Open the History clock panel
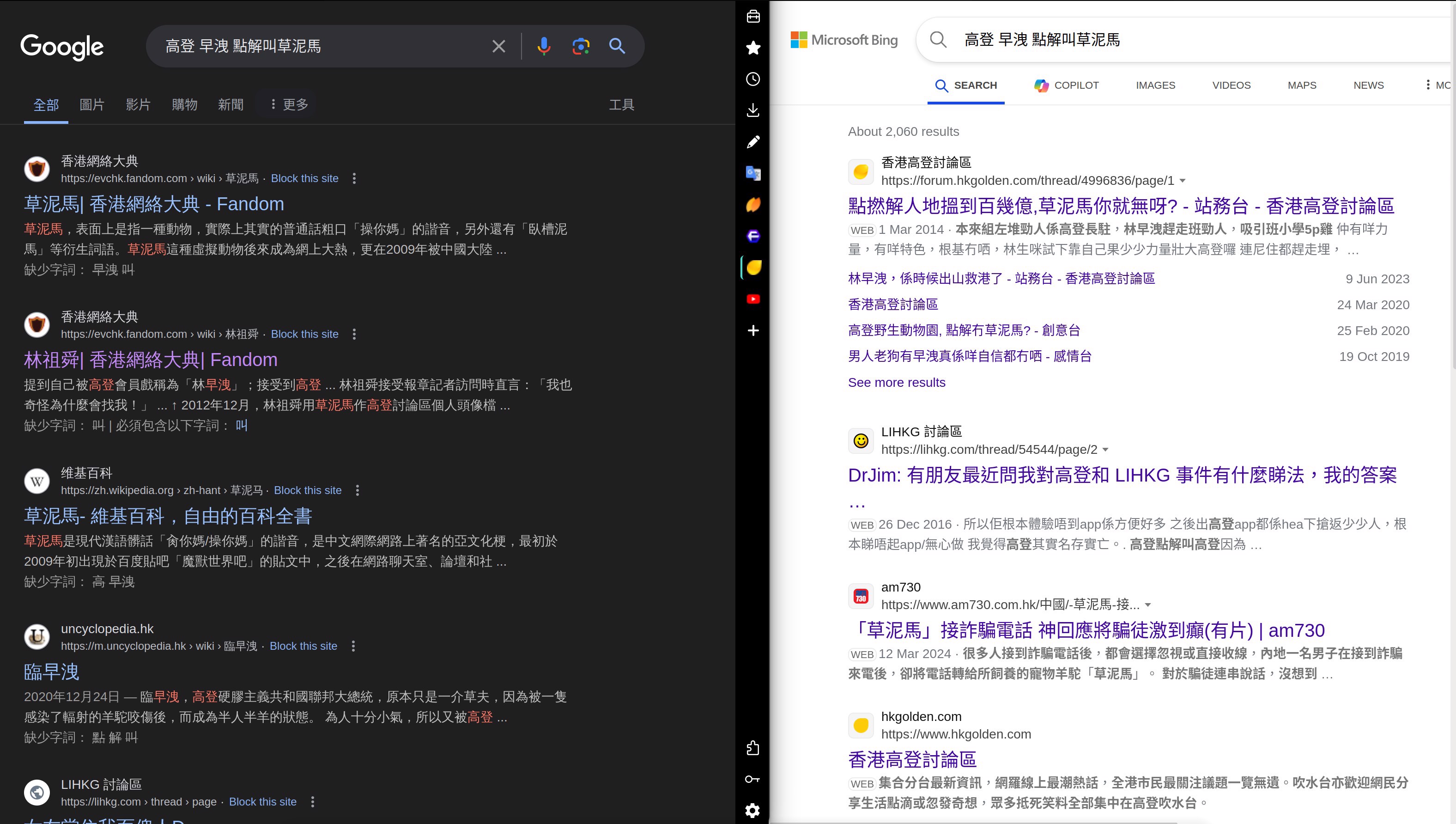This screenshot has width=1456, height=824. 753,79
